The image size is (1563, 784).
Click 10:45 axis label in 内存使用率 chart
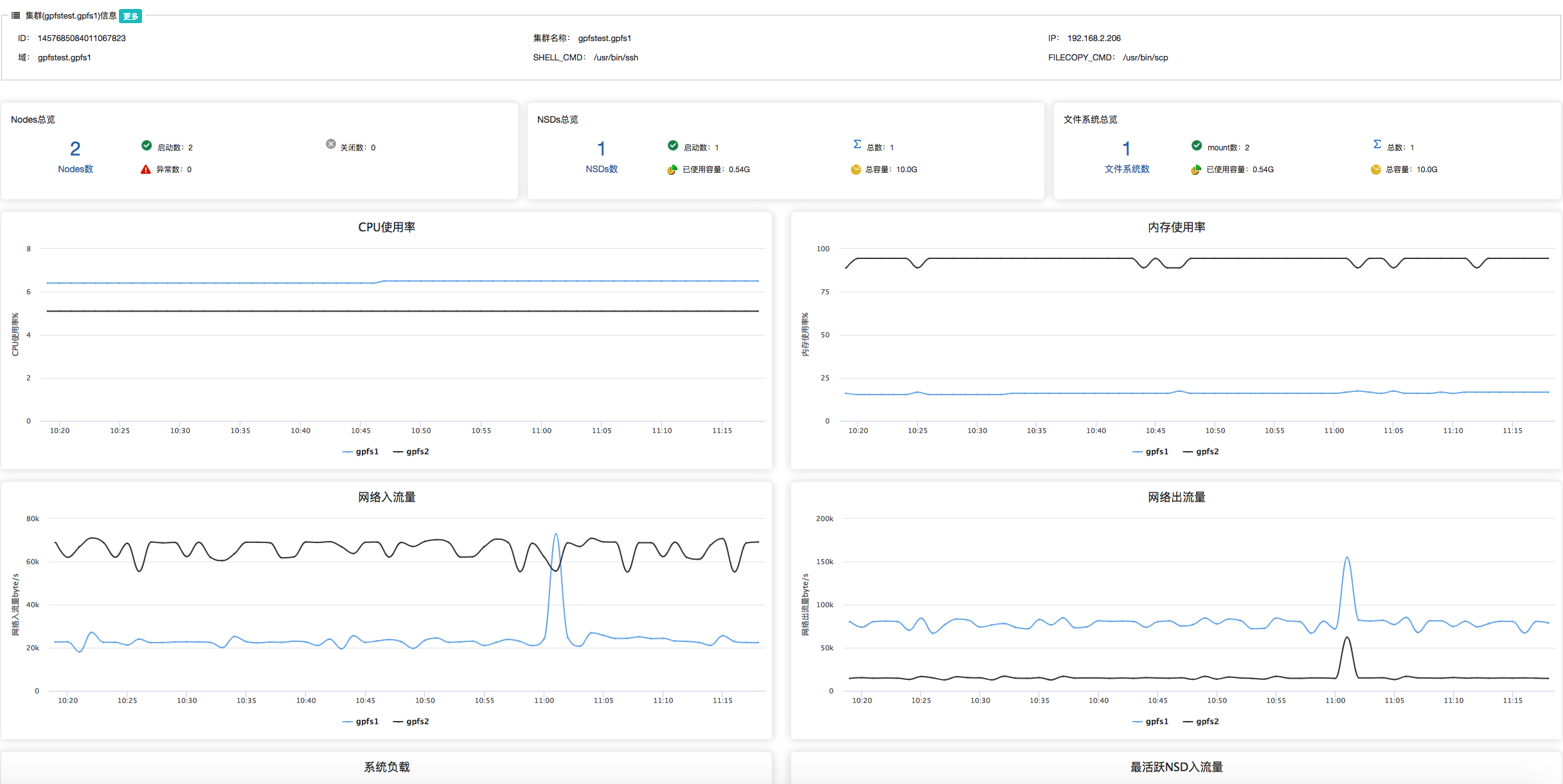tap(1156, 431)
